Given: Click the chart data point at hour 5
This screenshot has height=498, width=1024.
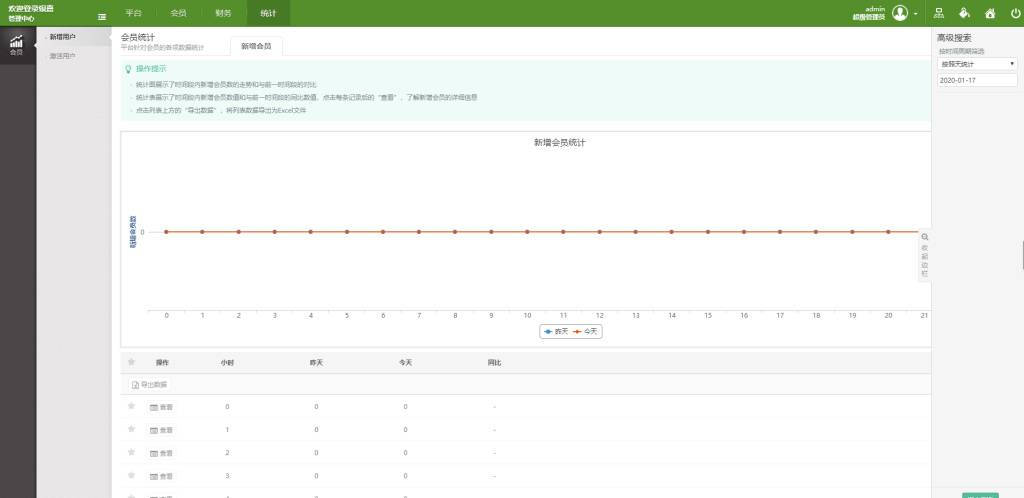Looking at the screenshot, I should [347, 232].
